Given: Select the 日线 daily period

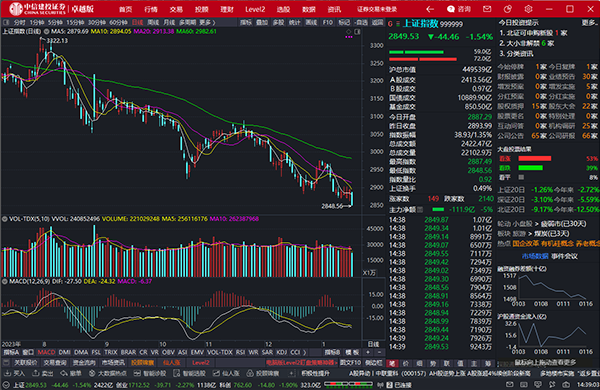Looking at the screenshot, I should (x=137, y=23).
